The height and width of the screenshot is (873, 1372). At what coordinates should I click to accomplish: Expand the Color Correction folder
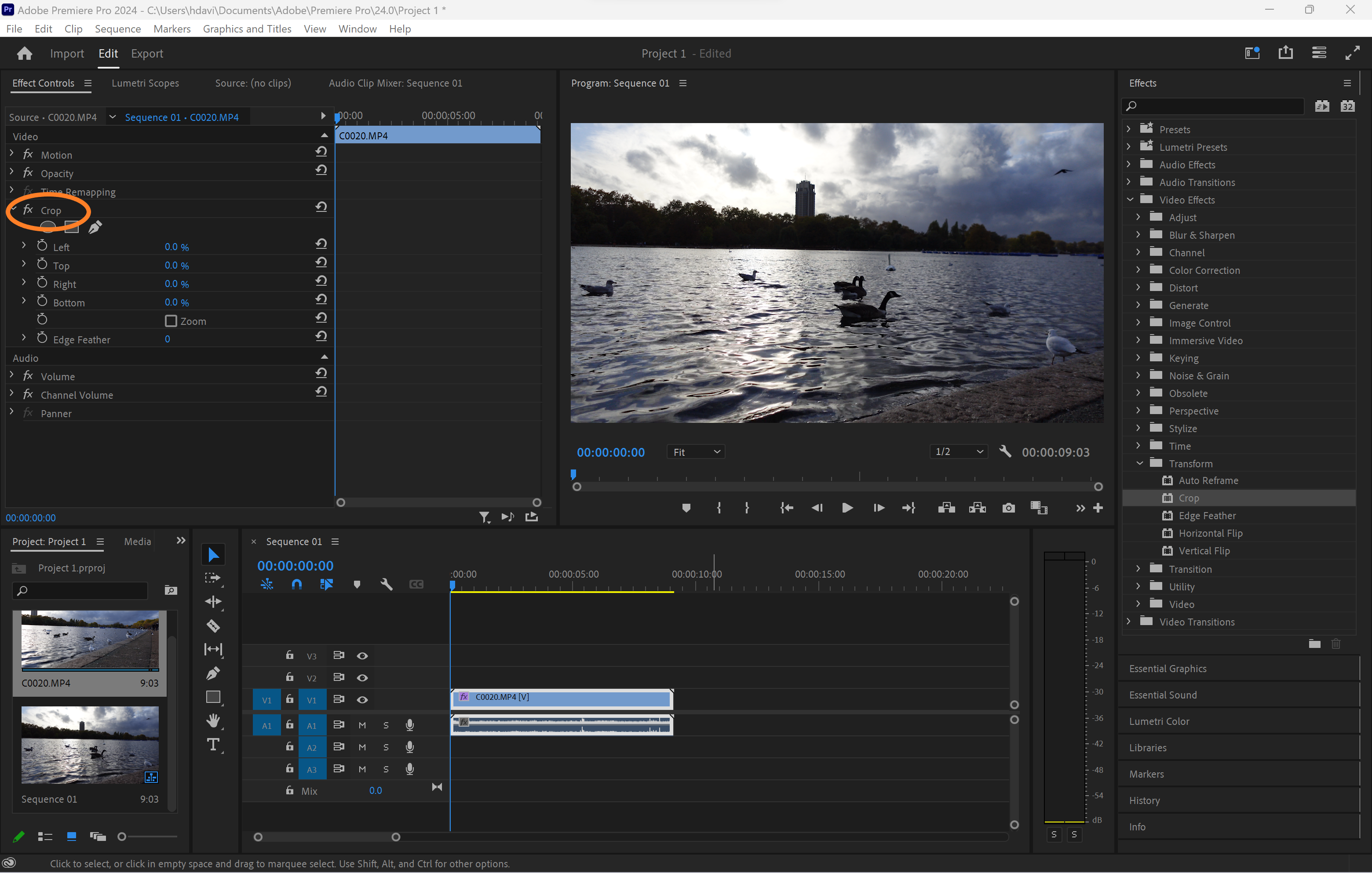point(1138,269)
